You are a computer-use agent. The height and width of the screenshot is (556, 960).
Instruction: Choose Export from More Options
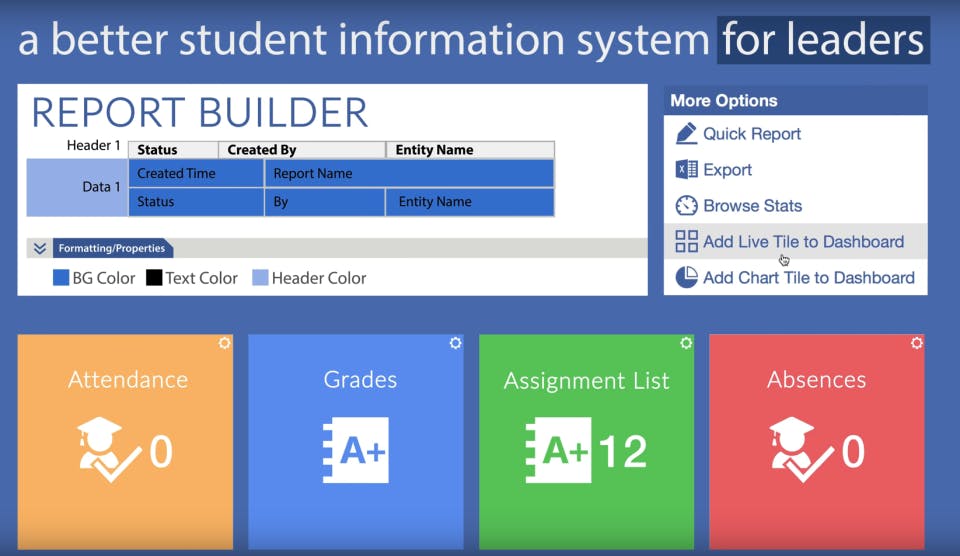tap(795, 170)
